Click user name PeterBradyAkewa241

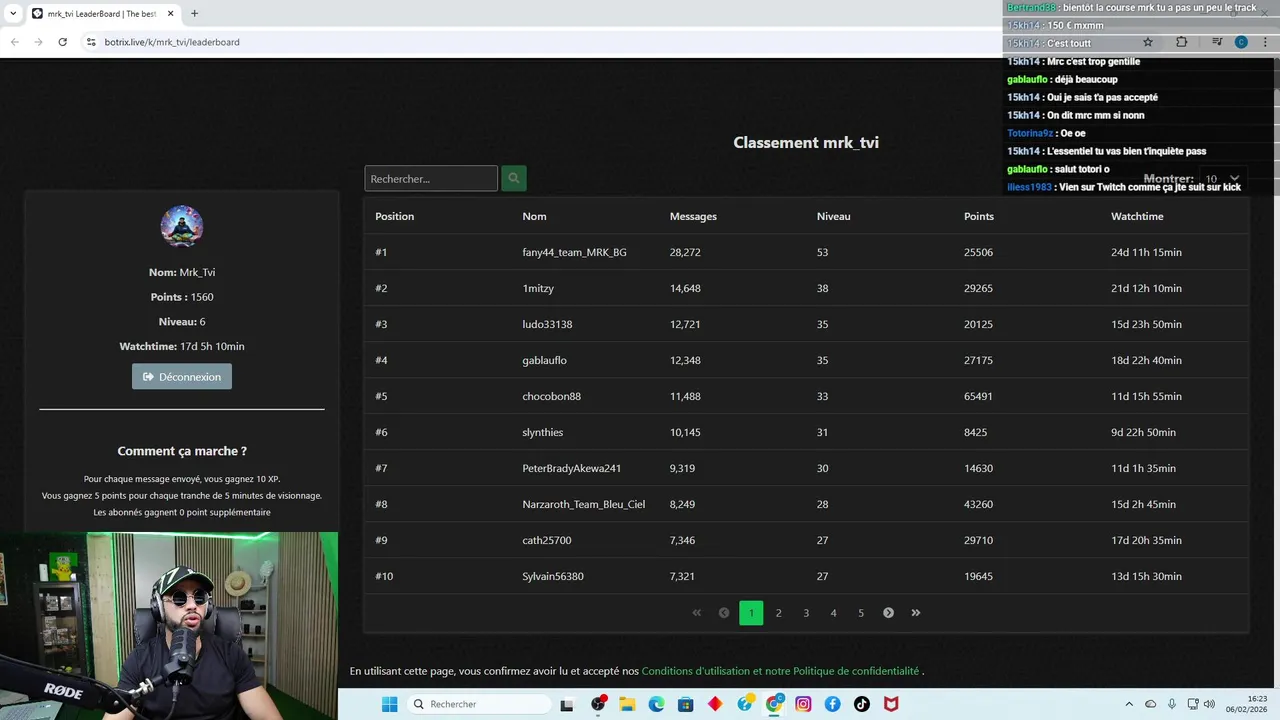[571, 468]
